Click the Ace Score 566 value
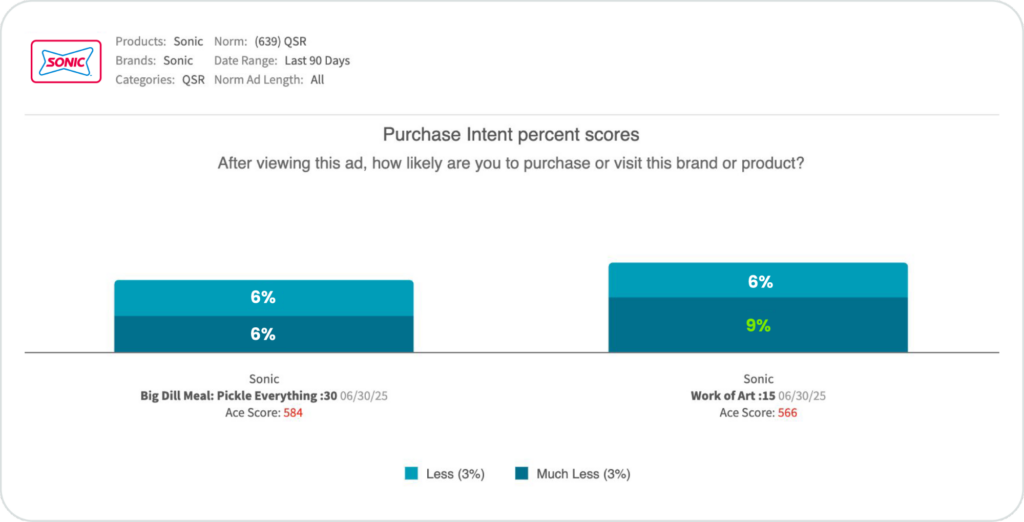 coord(788,413)
